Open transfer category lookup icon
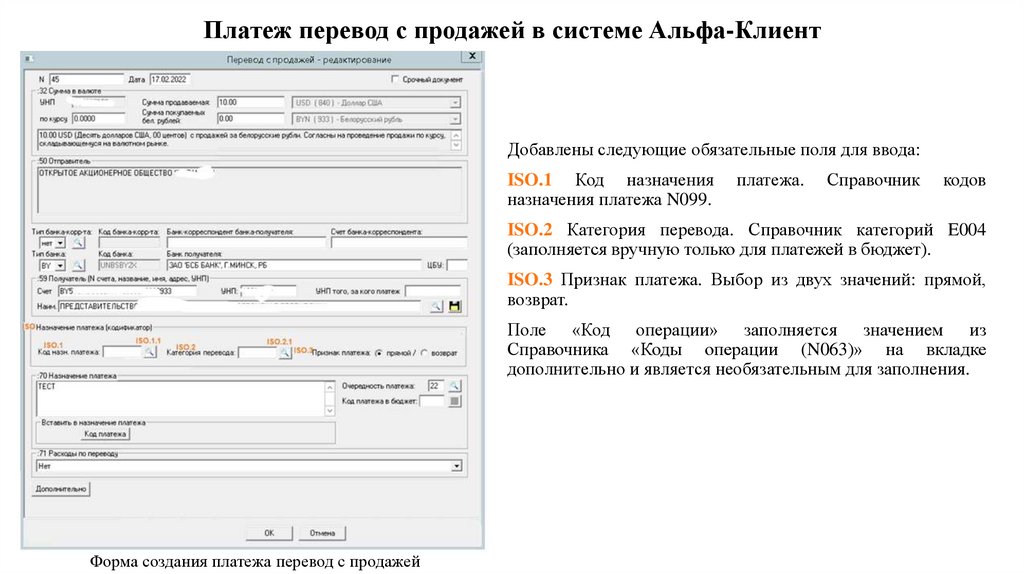Image resolution: width=1024 pixels, height=574 pixels. pos(284,353)
